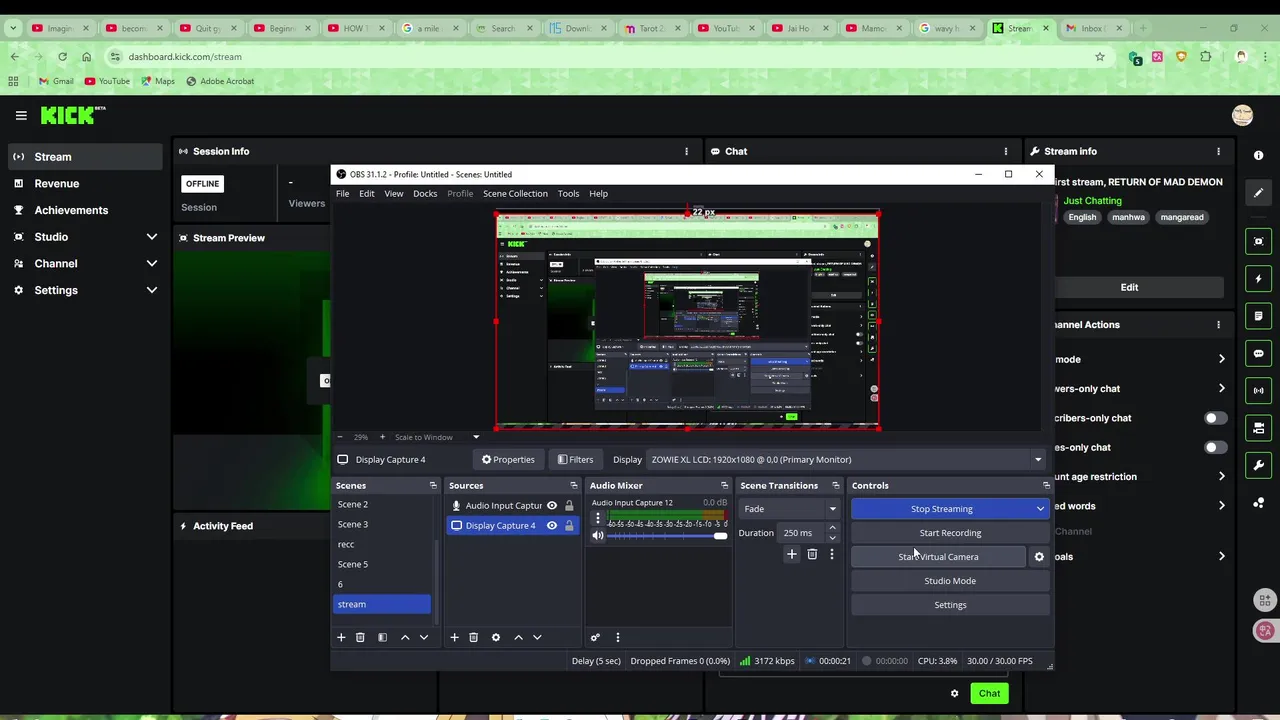This screenshot has height=720, width=1280.
Task: Open the OBS Edit menu
Action: point(367,194)
